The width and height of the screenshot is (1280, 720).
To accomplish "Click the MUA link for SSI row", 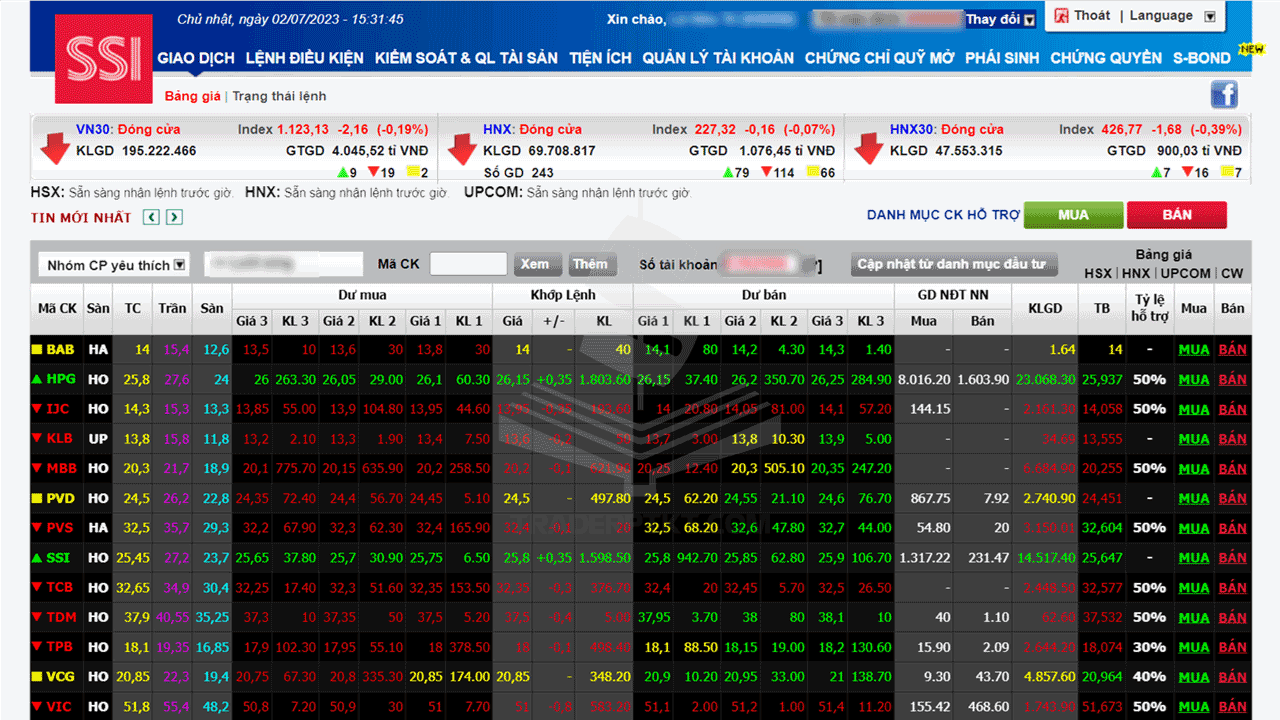I will coord(1194,558).
